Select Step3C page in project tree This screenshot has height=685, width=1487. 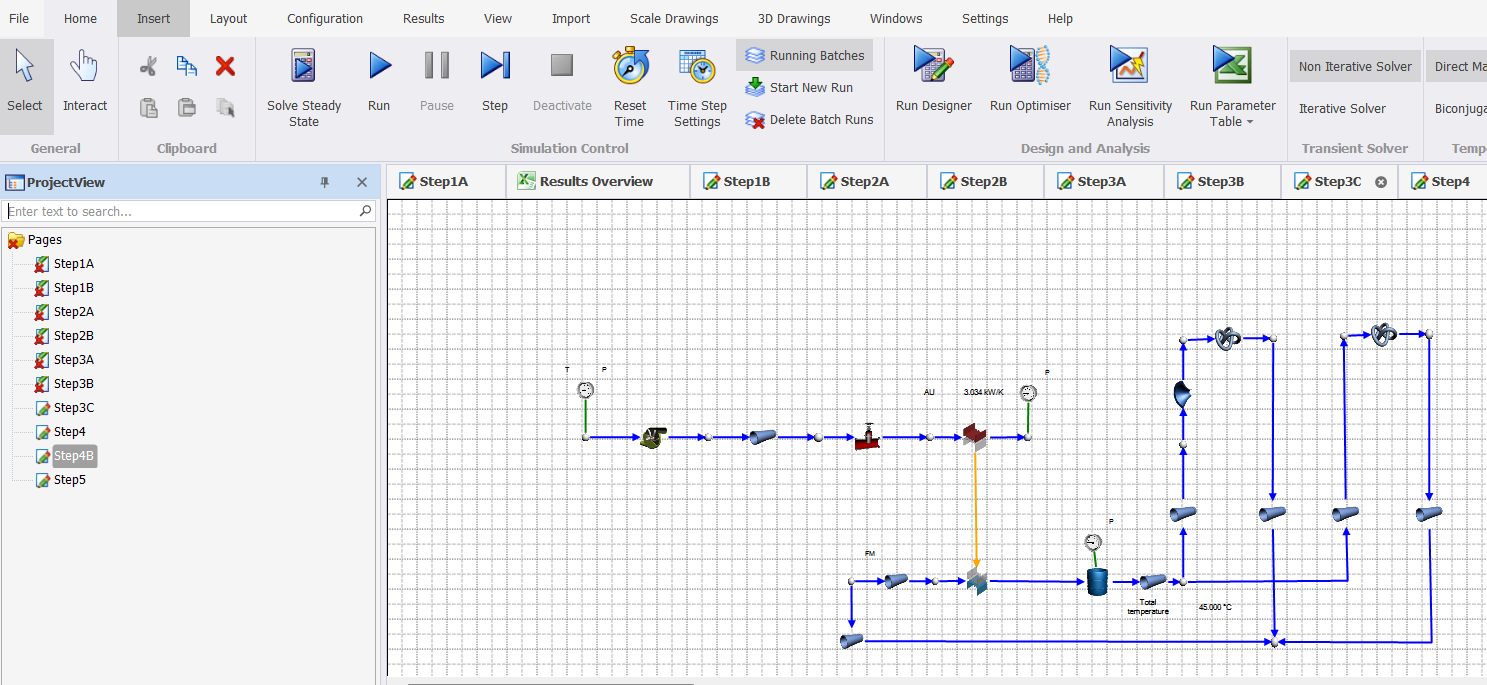(73, 408)
